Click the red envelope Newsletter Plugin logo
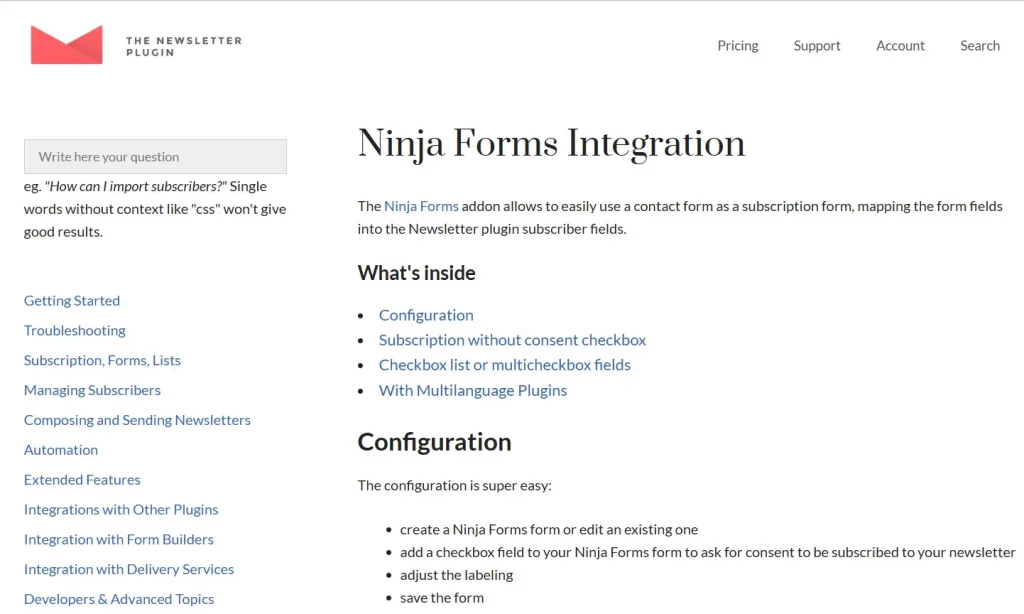This screenshot has width=1024, height=614. click(x=67, y=44)
